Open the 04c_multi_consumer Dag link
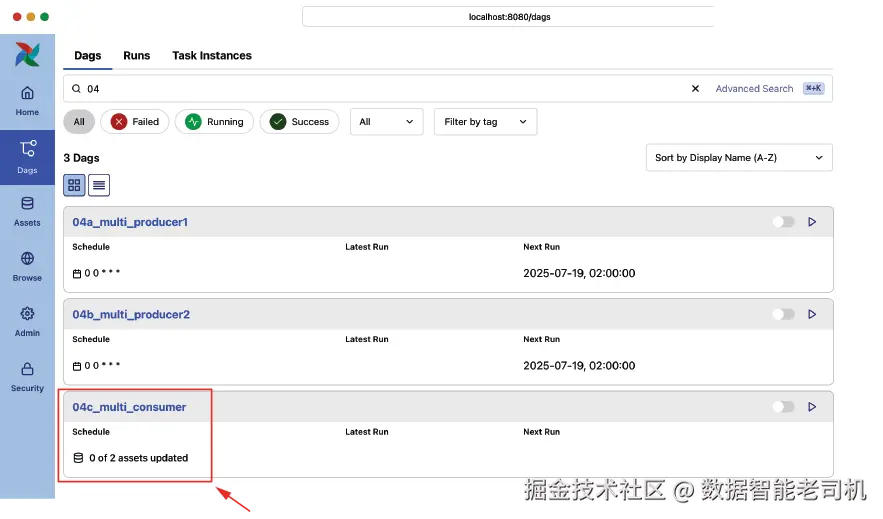Screen dimensions: 883x519 click(129, 406)
